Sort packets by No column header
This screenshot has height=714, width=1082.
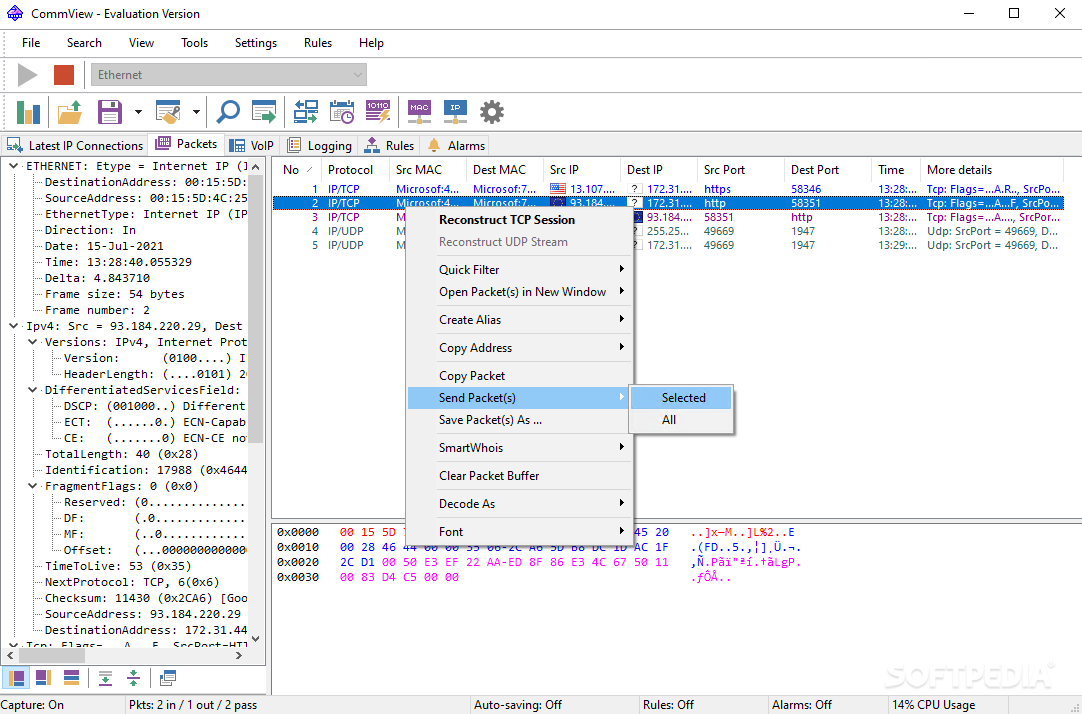(x=297, y=170)
